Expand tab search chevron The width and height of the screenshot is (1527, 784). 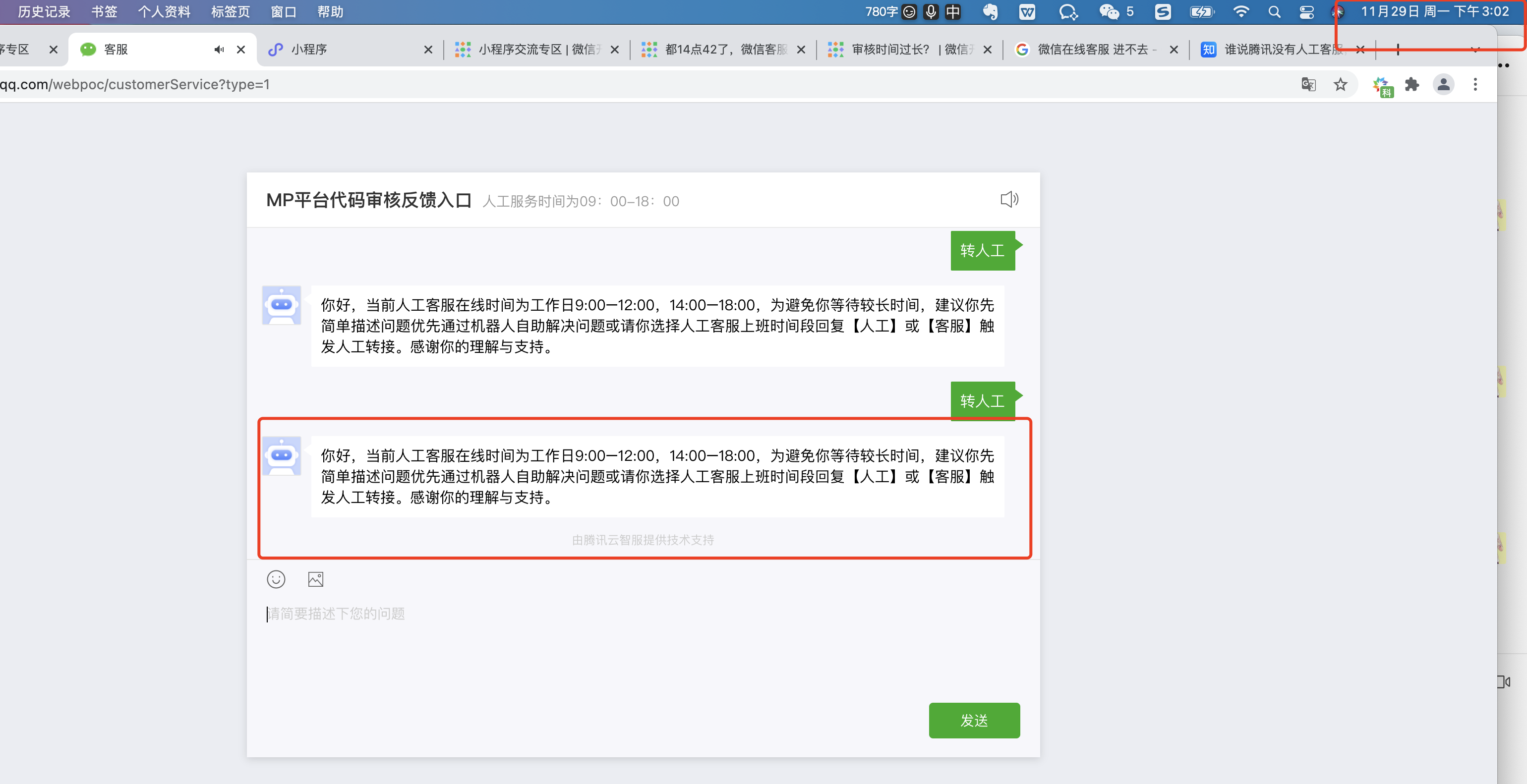(x=1475, y=50)
